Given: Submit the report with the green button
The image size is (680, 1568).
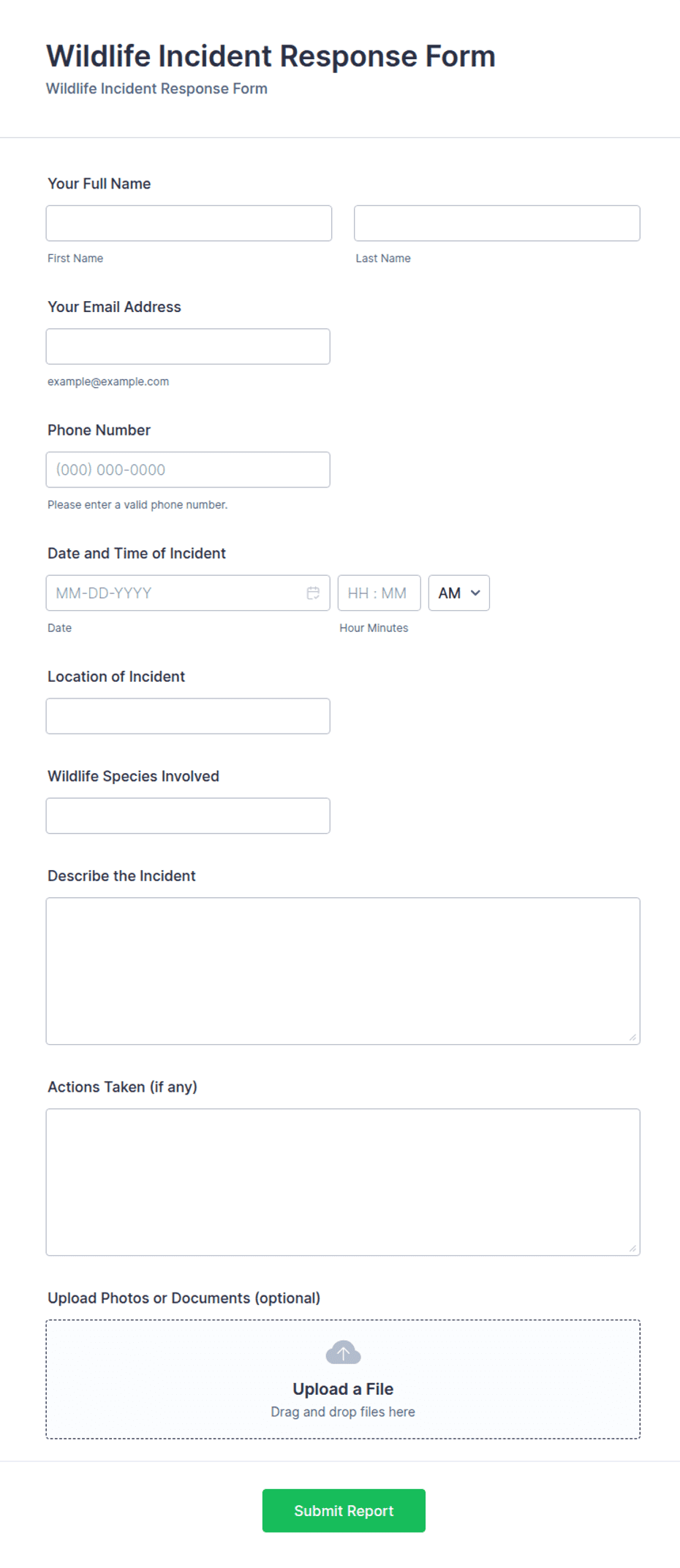Looking at the screenshot, I should pos(344,1510).
